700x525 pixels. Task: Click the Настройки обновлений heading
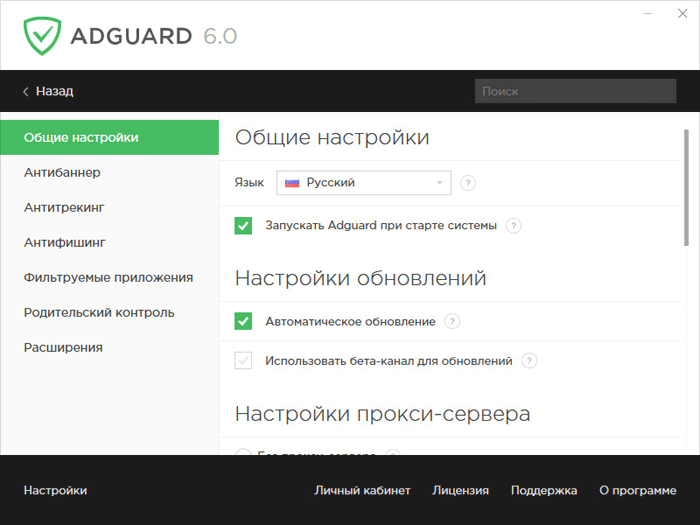click(x=360, y=278)
